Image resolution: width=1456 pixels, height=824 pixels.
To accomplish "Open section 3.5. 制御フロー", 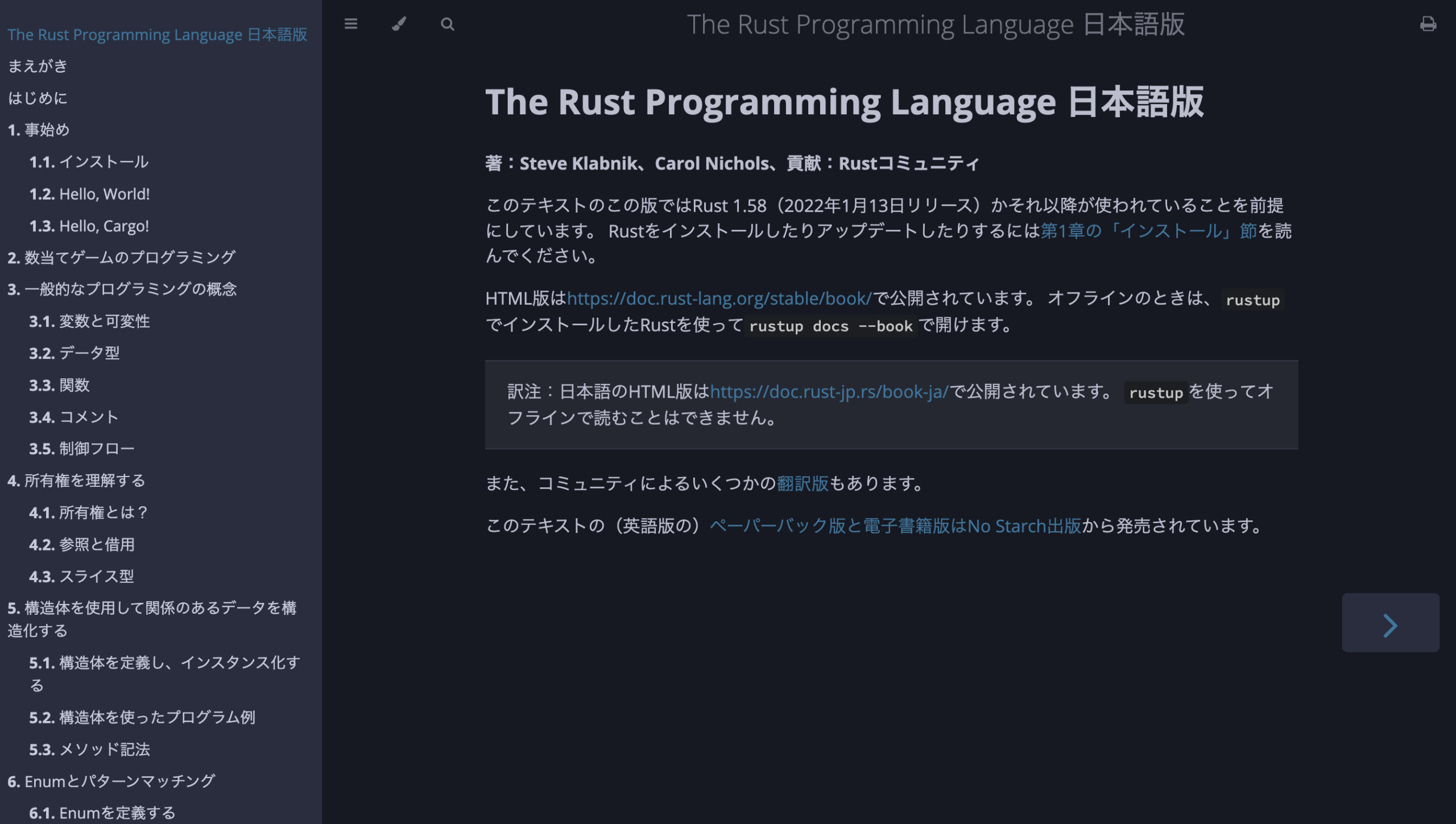I will click(82, 449).
